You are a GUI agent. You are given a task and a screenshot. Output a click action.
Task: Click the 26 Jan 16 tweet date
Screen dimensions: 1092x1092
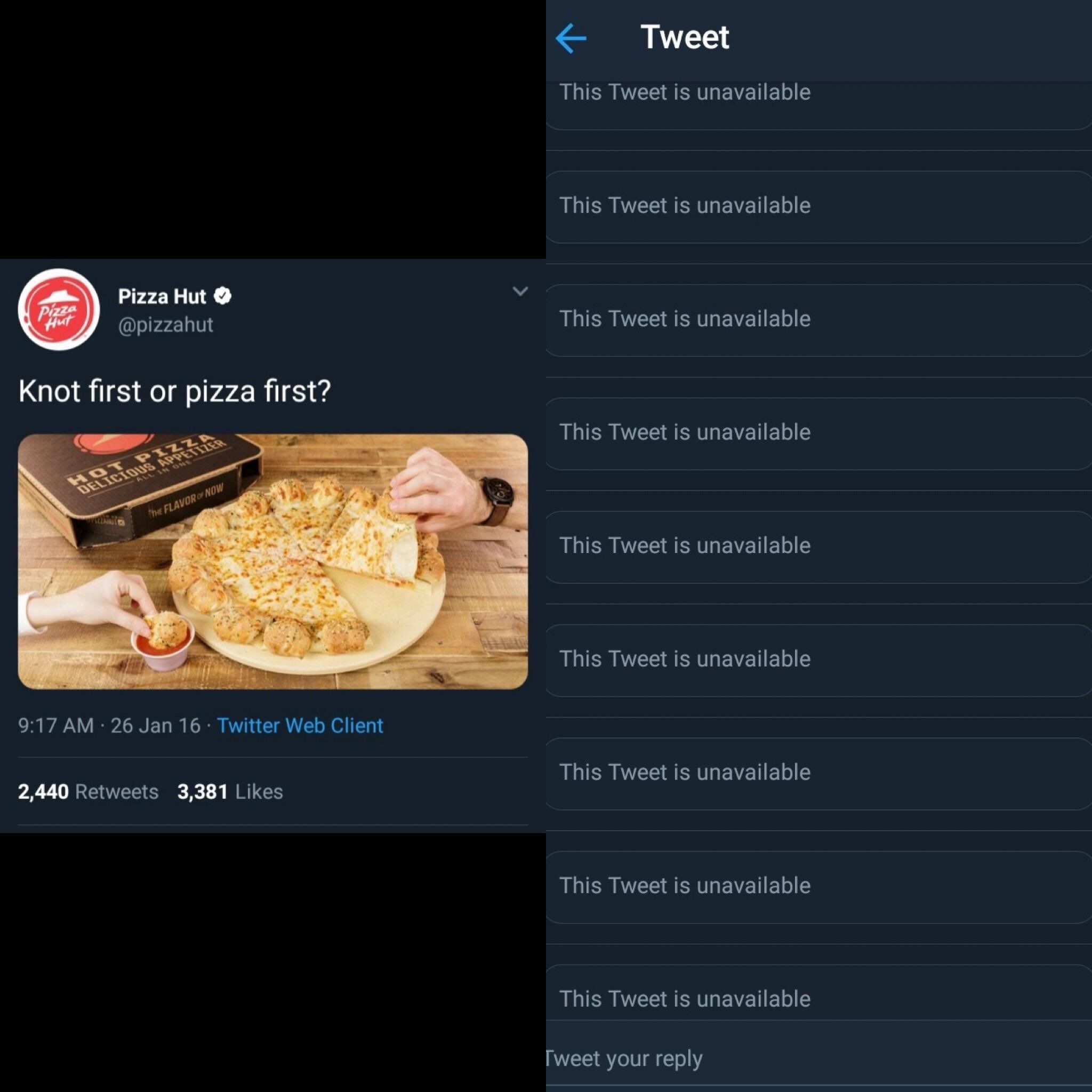coord(156,725)
